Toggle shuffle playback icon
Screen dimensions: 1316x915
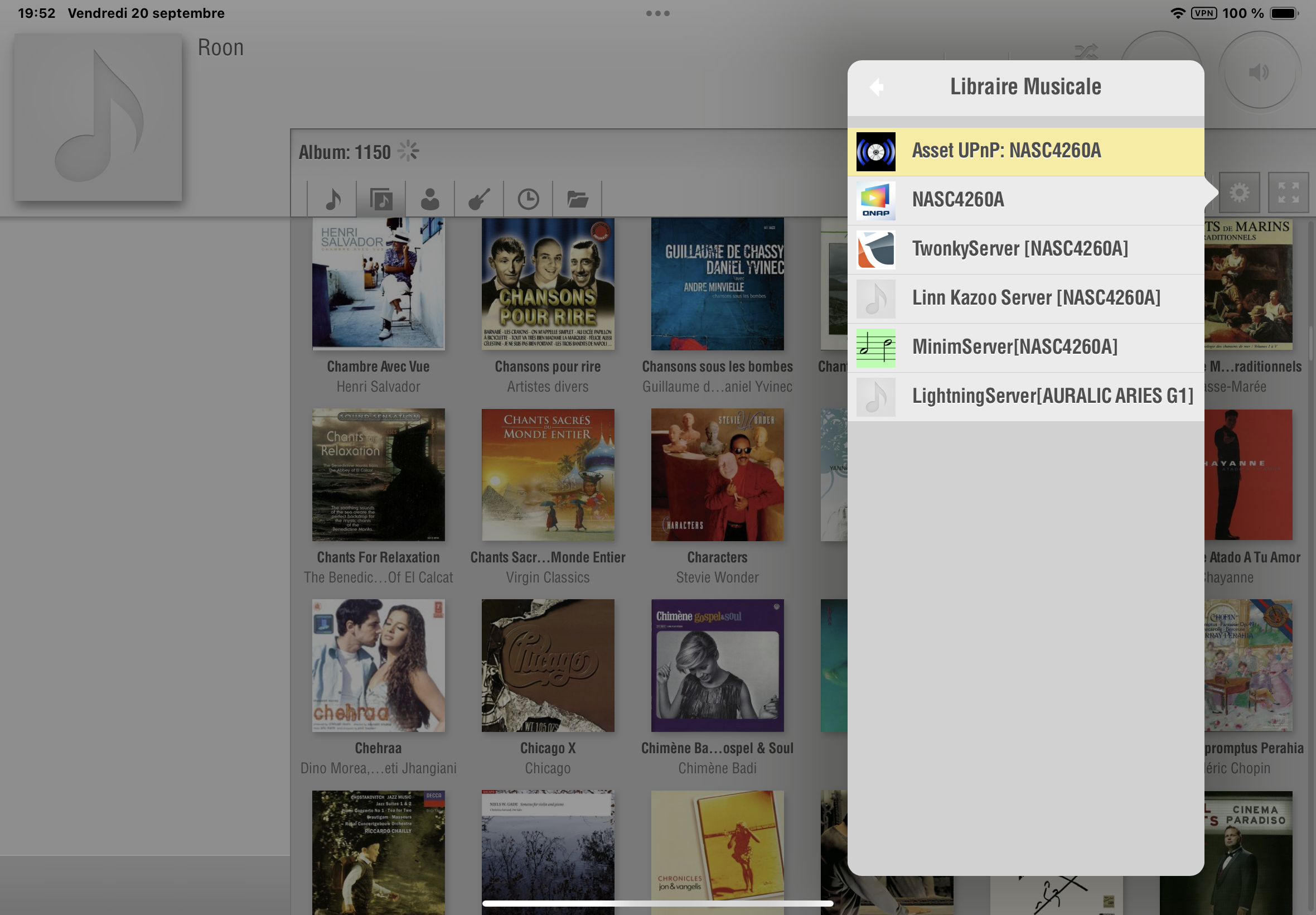[1086, 52]
